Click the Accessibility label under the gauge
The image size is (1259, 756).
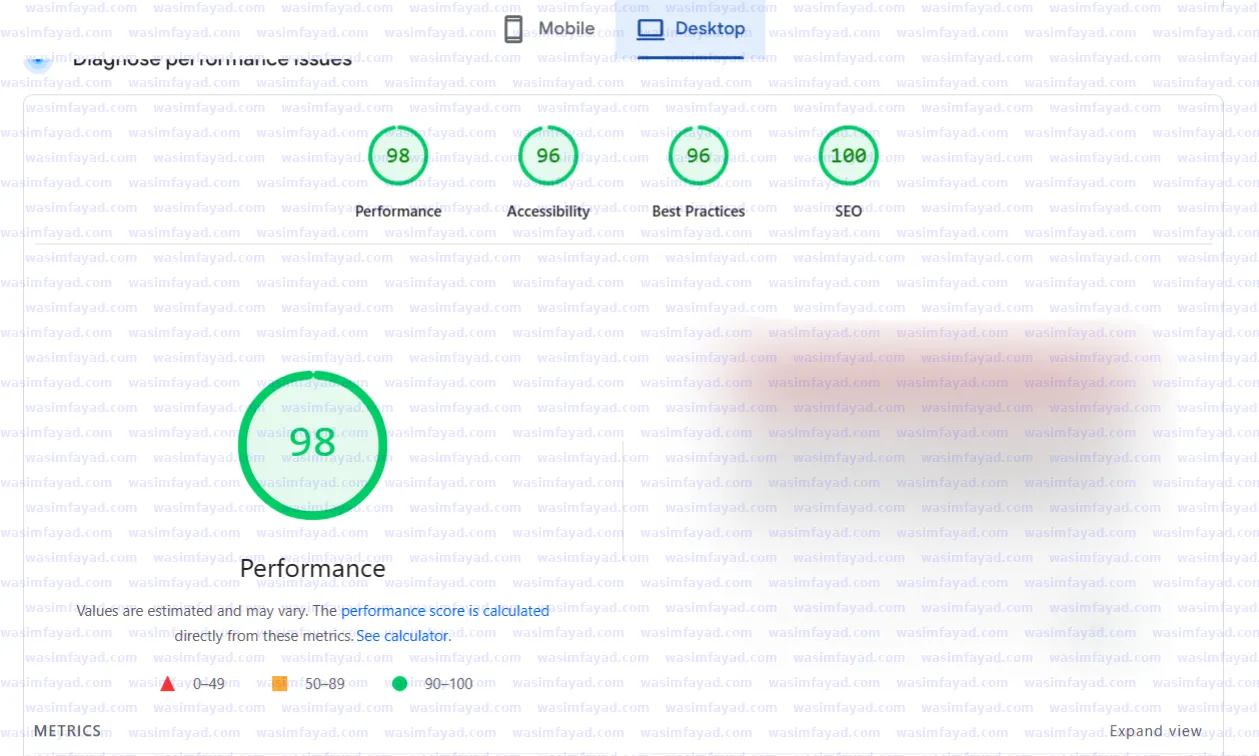tap(548, 211)
